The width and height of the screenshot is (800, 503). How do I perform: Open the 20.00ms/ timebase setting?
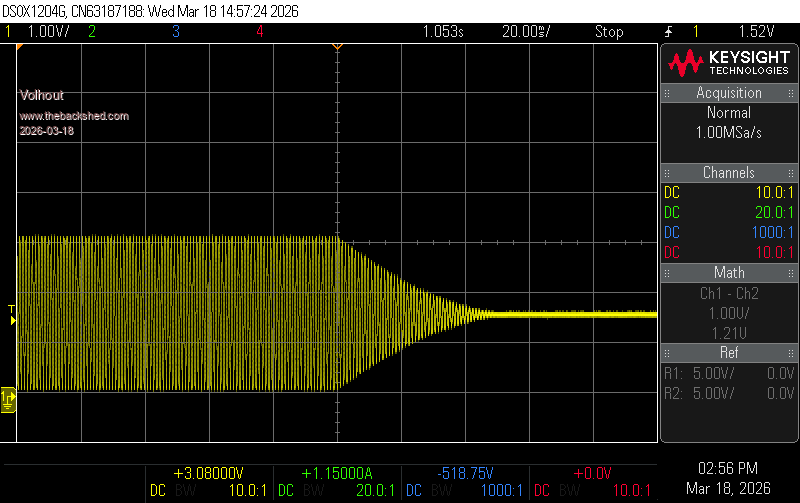(x=526, y=32)
